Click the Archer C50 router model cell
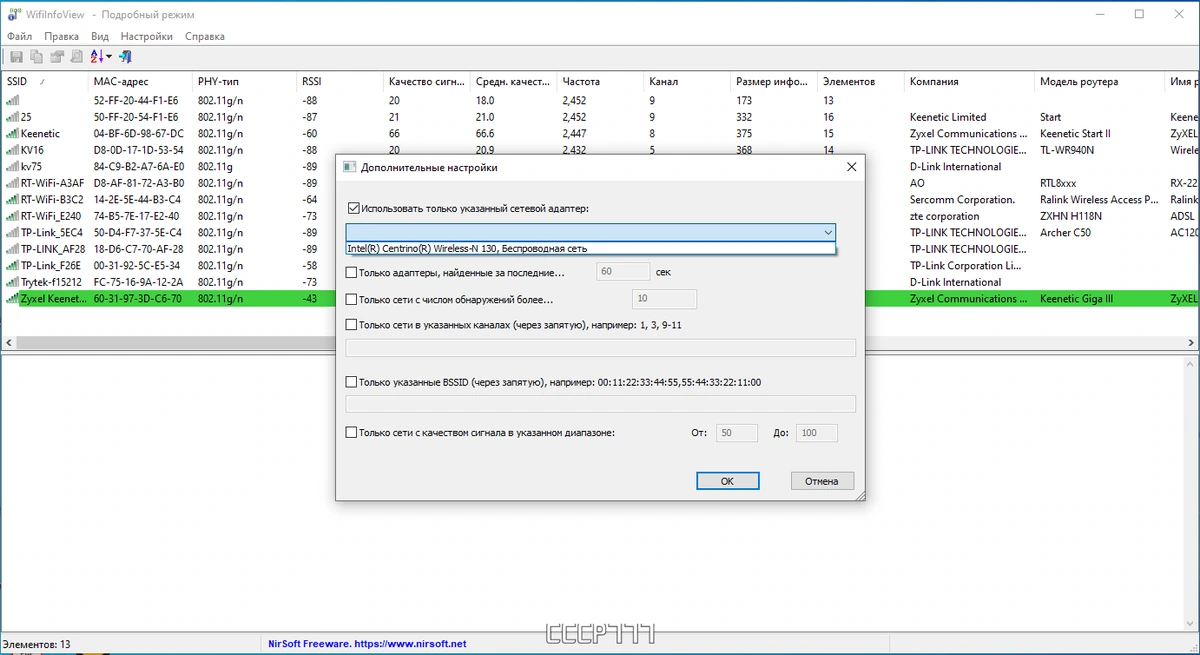Image resolution: width=1200 pixels, height=655 pixels. [1066, 232]
